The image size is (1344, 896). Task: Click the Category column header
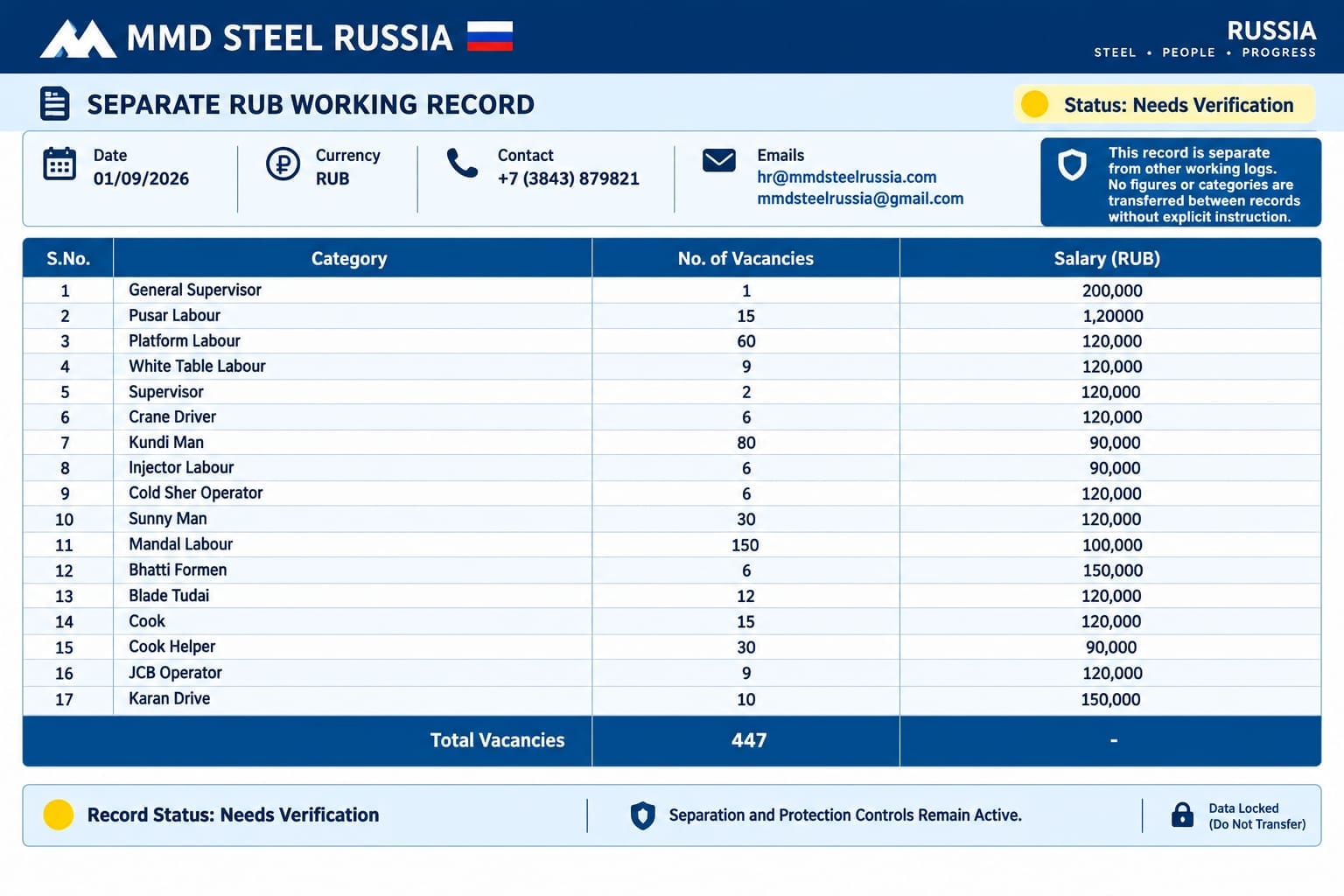[353, 258]
